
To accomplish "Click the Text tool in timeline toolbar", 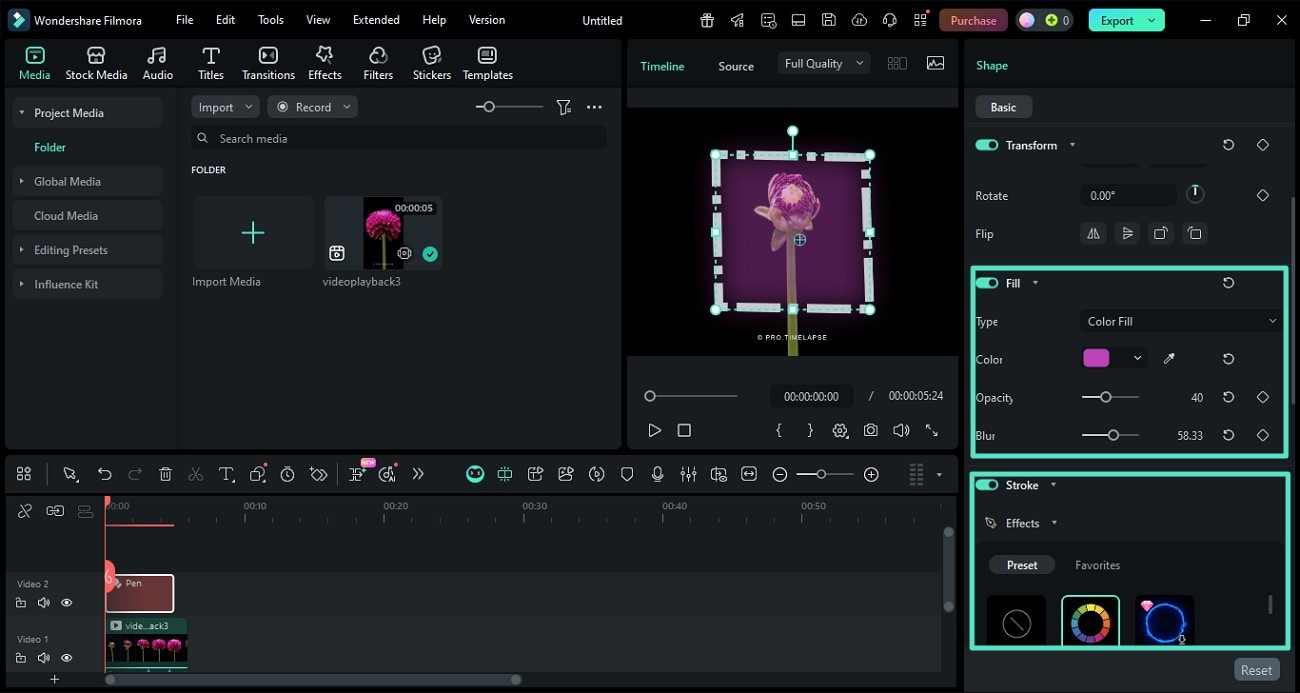I will click(226, 474).
